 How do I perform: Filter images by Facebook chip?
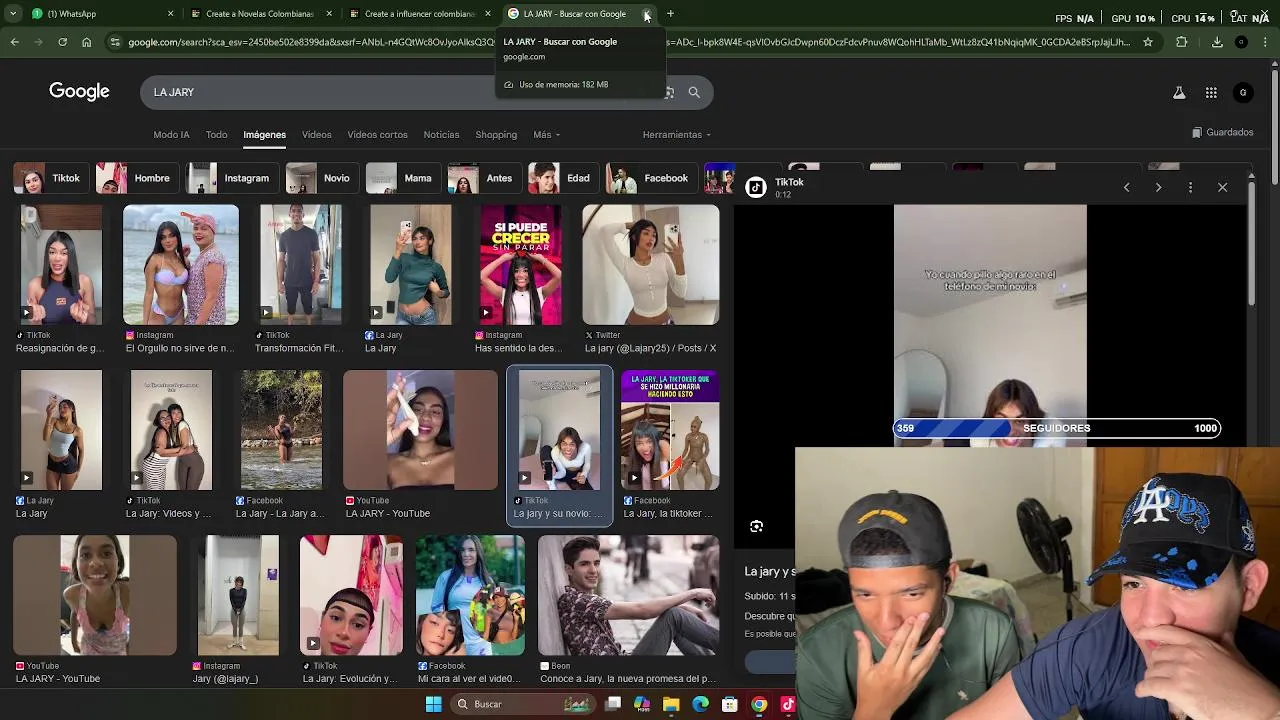point(650,178)
